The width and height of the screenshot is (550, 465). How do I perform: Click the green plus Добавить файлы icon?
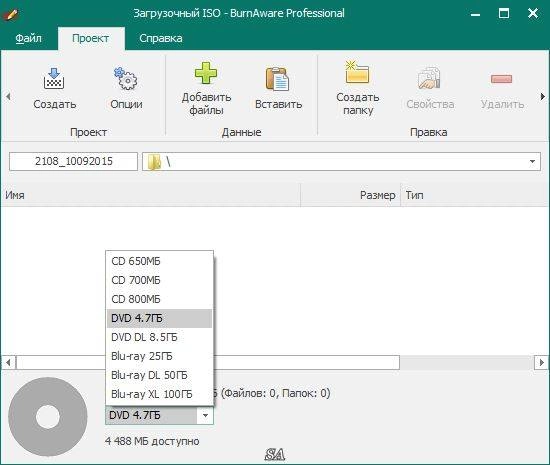[x=206, y=73]
